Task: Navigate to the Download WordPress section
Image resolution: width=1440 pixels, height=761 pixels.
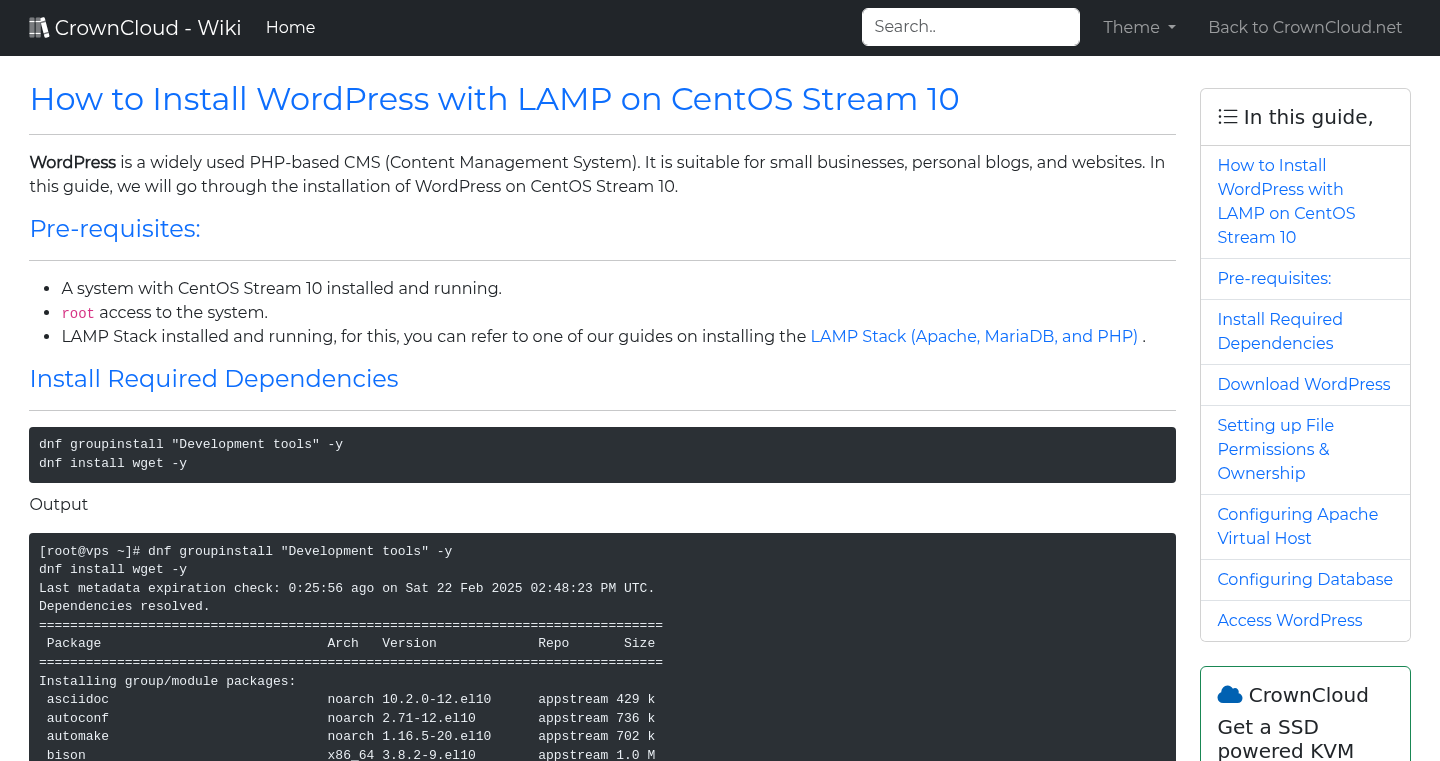Action: (x=1303, y=384)
